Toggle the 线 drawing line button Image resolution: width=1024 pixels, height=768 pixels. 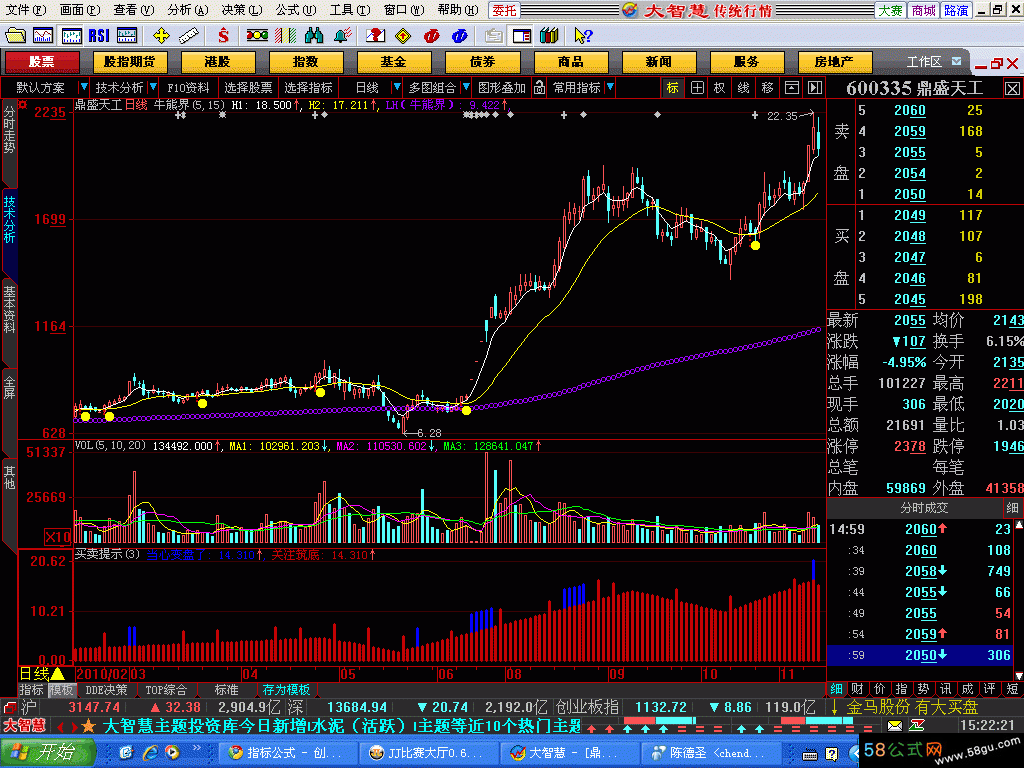pos(743,88)
